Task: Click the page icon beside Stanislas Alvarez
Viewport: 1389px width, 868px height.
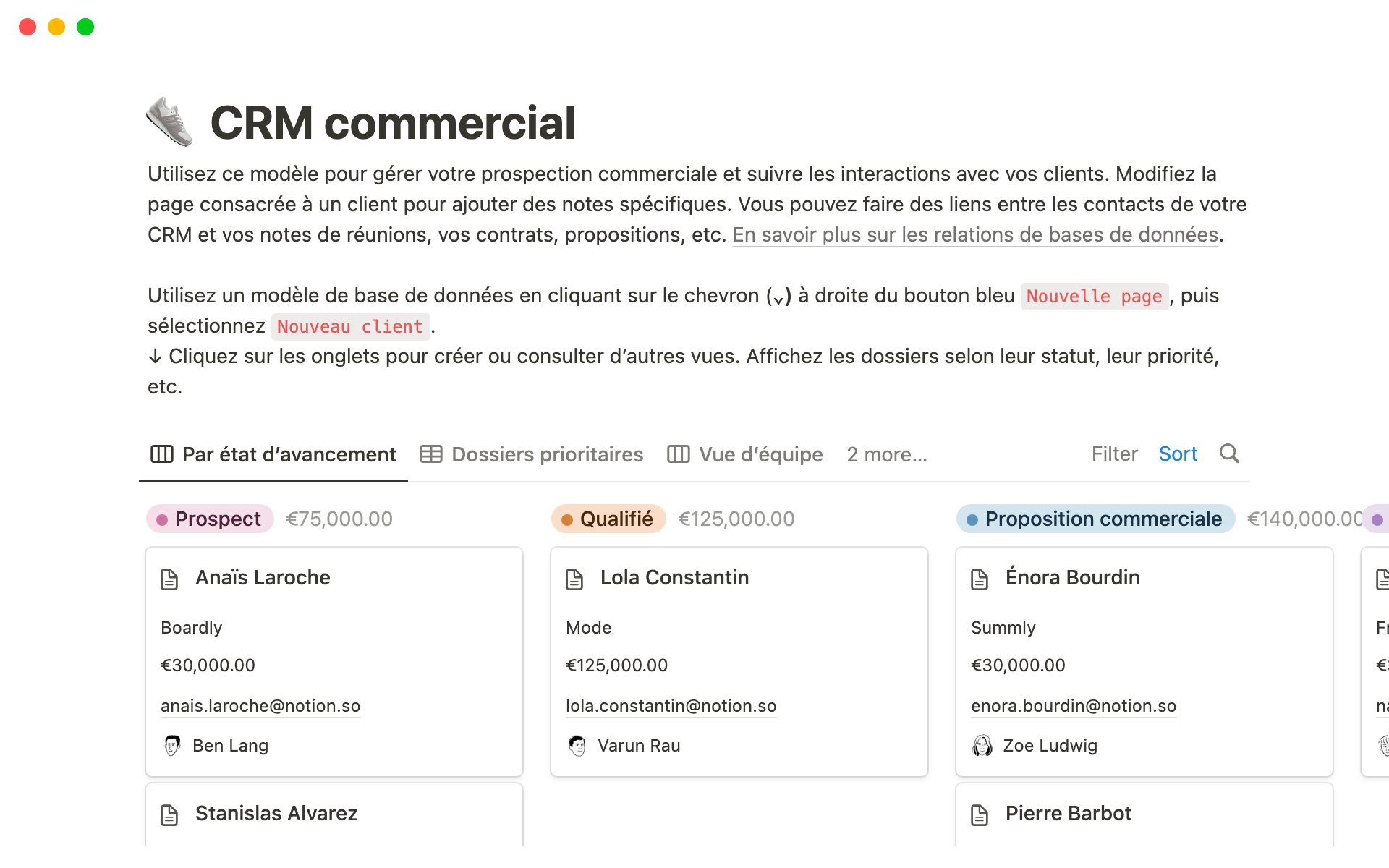Action: [169, 814]
